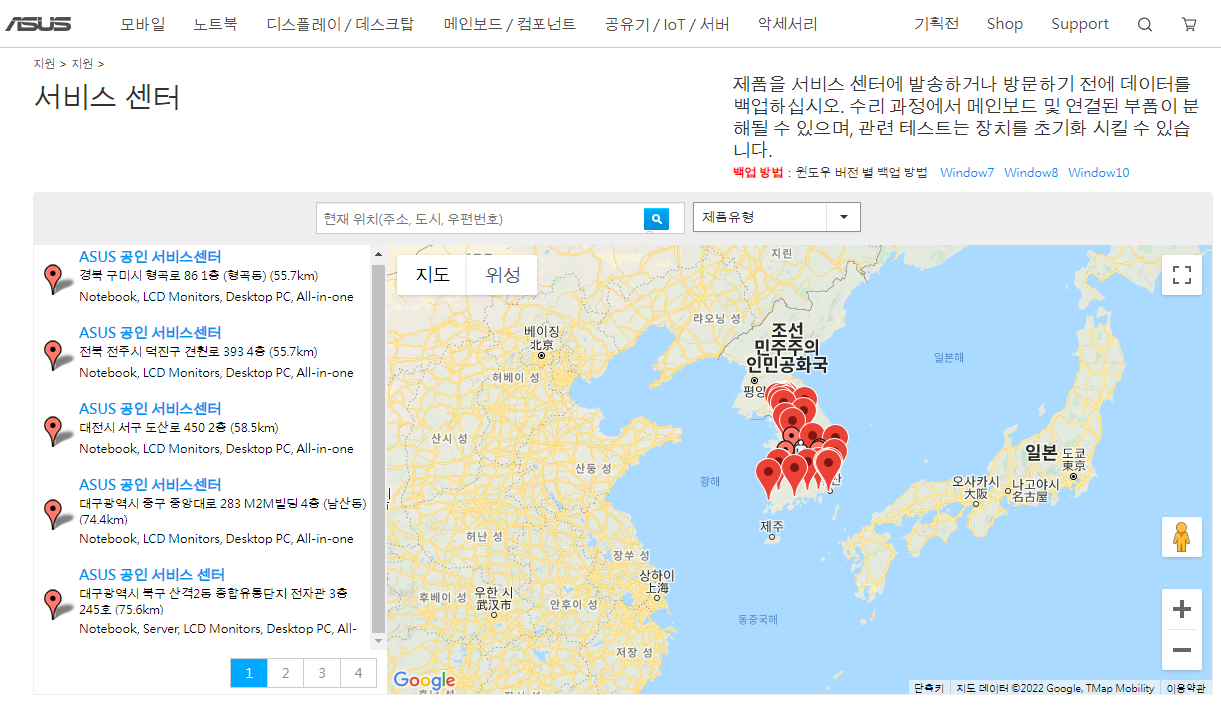The image size is (1221, 707).
Task: Open the 모바일 menu
Action: [x=143, y=24]
